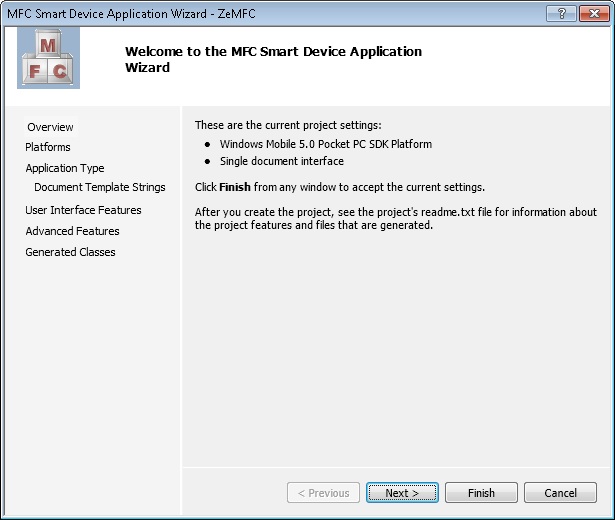Open help with the question mark button
This screenshot has width=615, height=520.
(561, 14)
